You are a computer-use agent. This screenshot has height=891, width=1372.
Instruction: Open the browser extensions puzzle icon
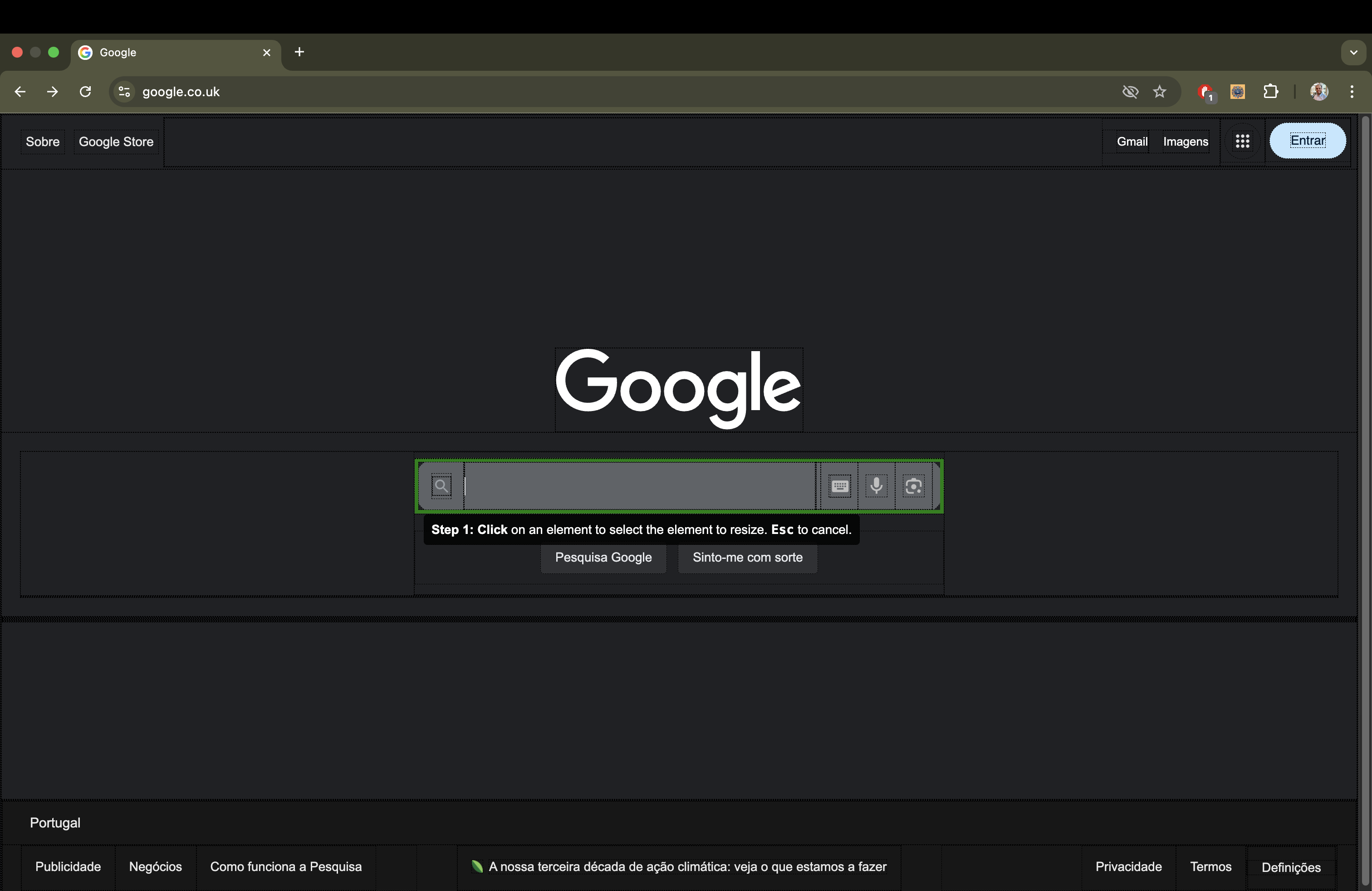1271,92
